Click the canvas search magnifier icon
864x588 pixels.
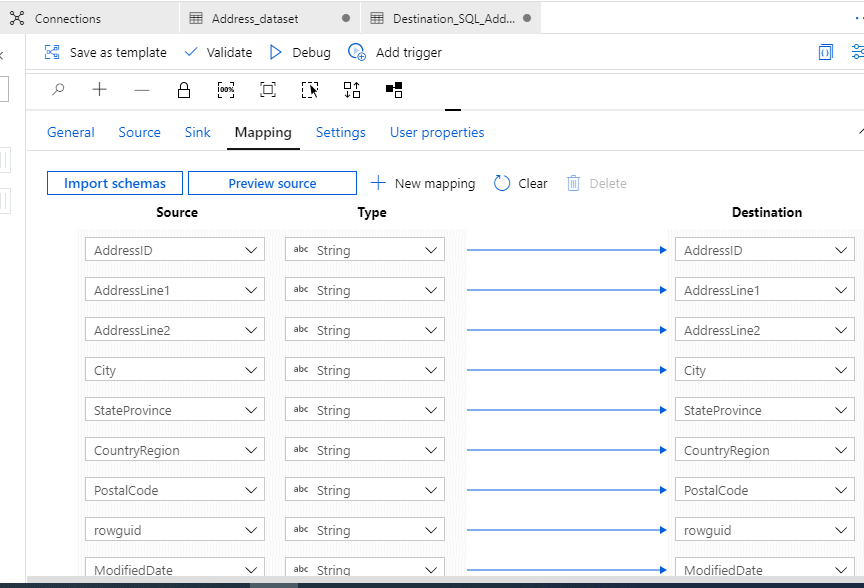pyautogui.click(x=58, y=90)
